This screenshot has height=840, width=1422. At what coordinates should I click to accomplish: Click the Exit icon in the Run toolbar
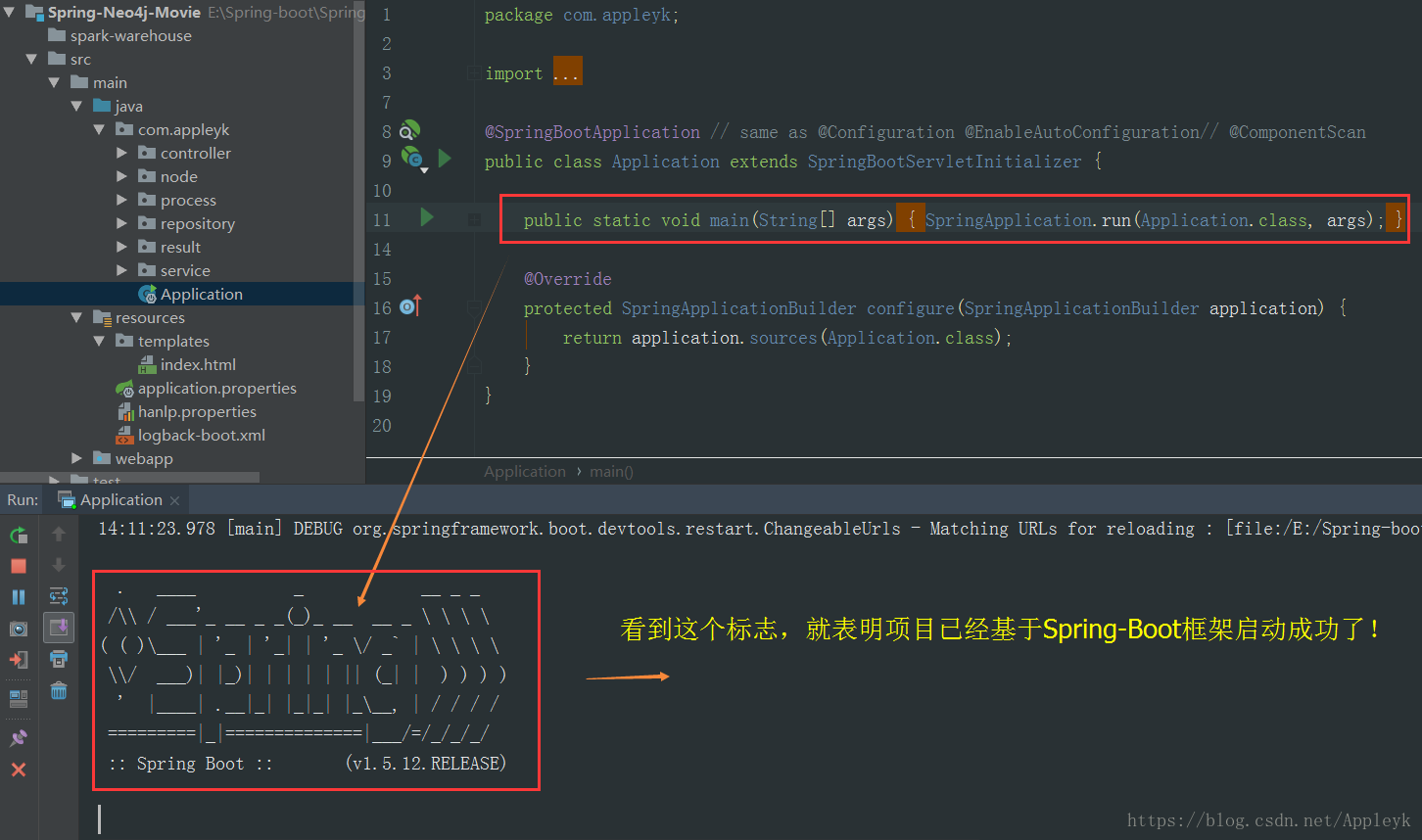[19, 660]
